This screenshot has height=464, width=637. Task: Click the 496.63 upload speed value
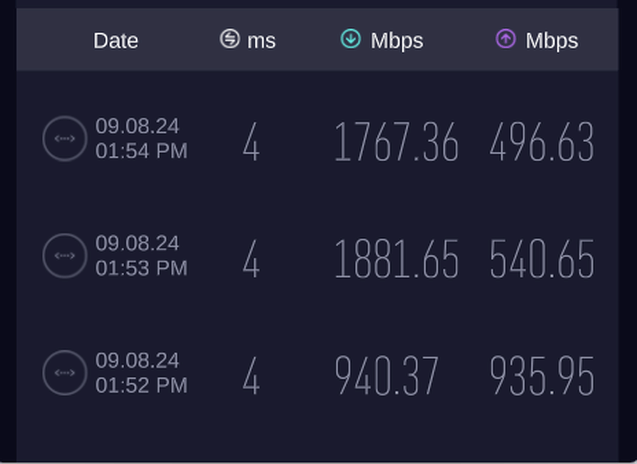(x=542, y=142)
